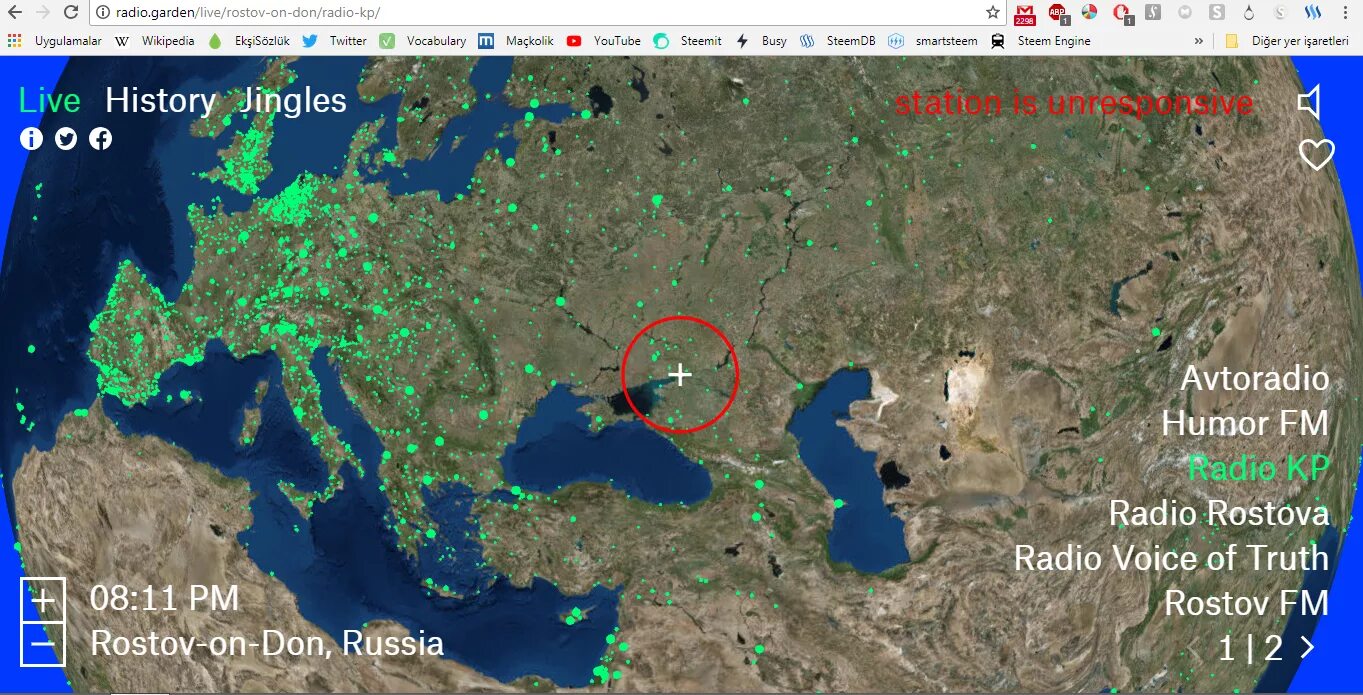Open the Adblock Plus extension
Image resolution: width=1363 pixels, height=695 pixels.
point(1057,14)
